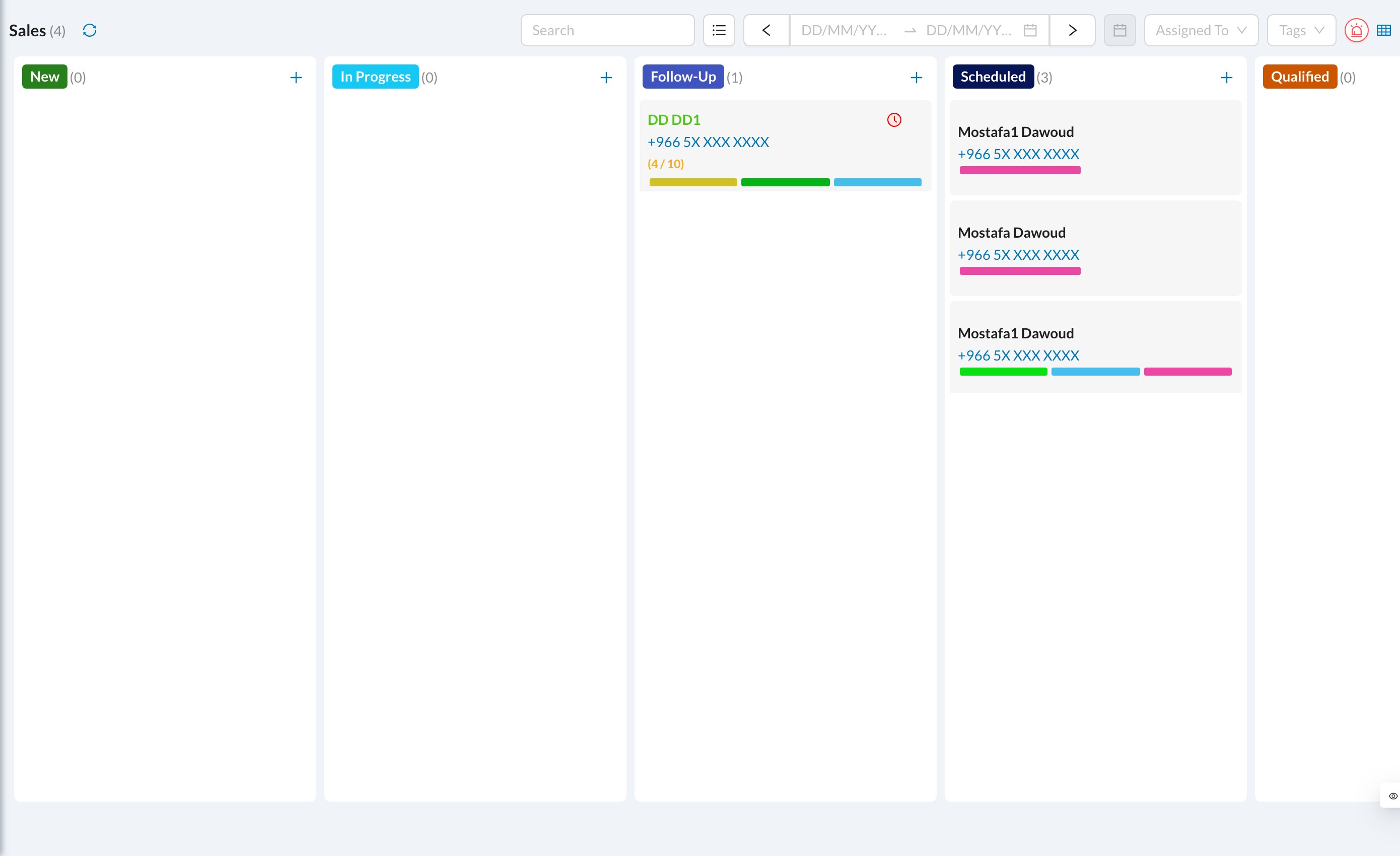Switch to table grid view icon
The image size is (1400, 856).
tap(1383, 30)
